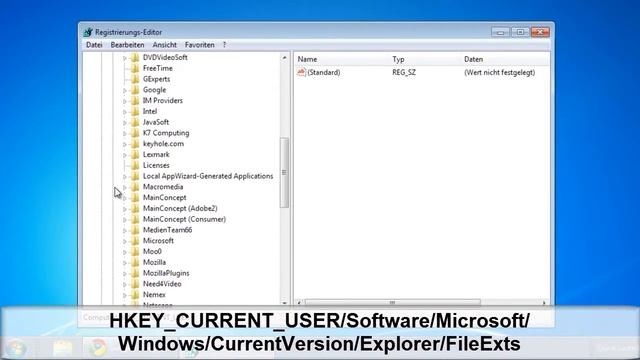640x360 pixels.
Task: Click the values pane horizontal scrollbar thumb
Action: pos(392,302)
